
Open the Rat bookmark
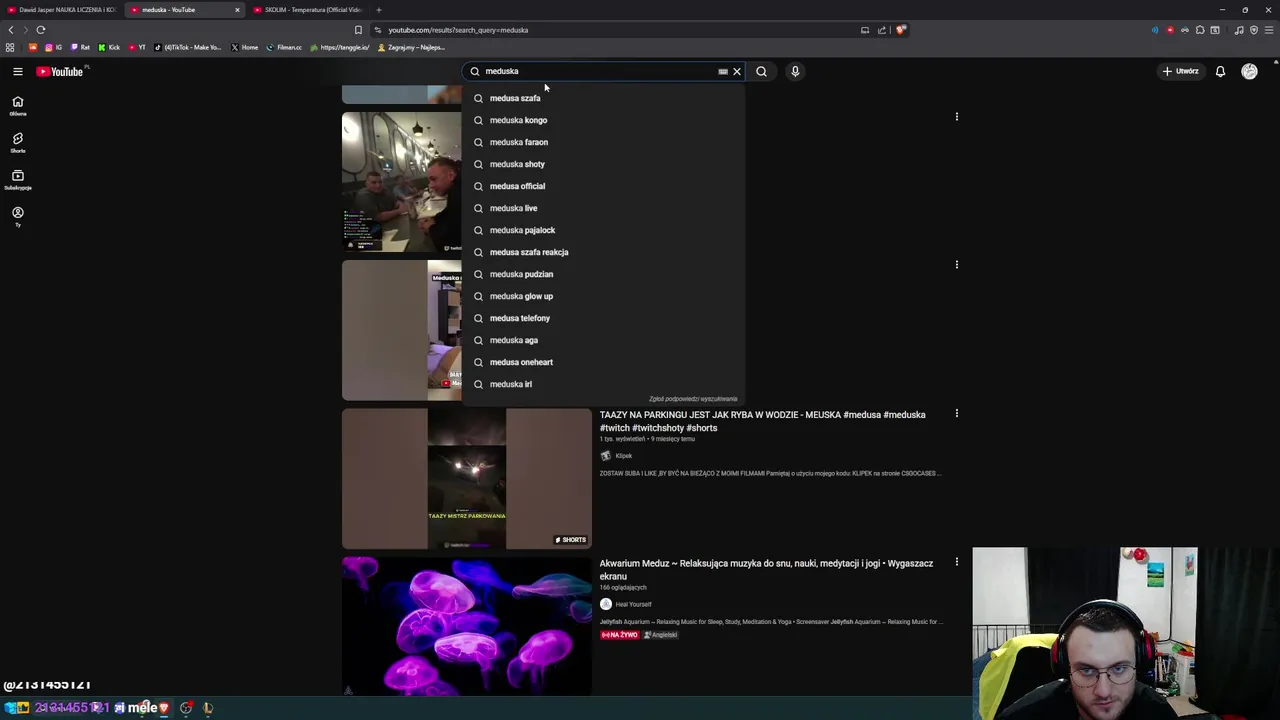(x=80, y=47)
